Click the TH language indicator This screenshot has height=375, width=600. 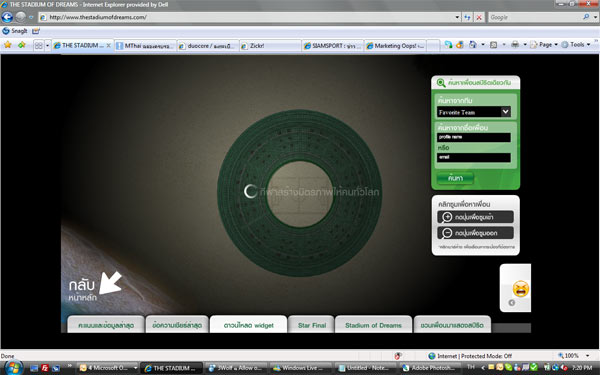click(x=471, y=367)
